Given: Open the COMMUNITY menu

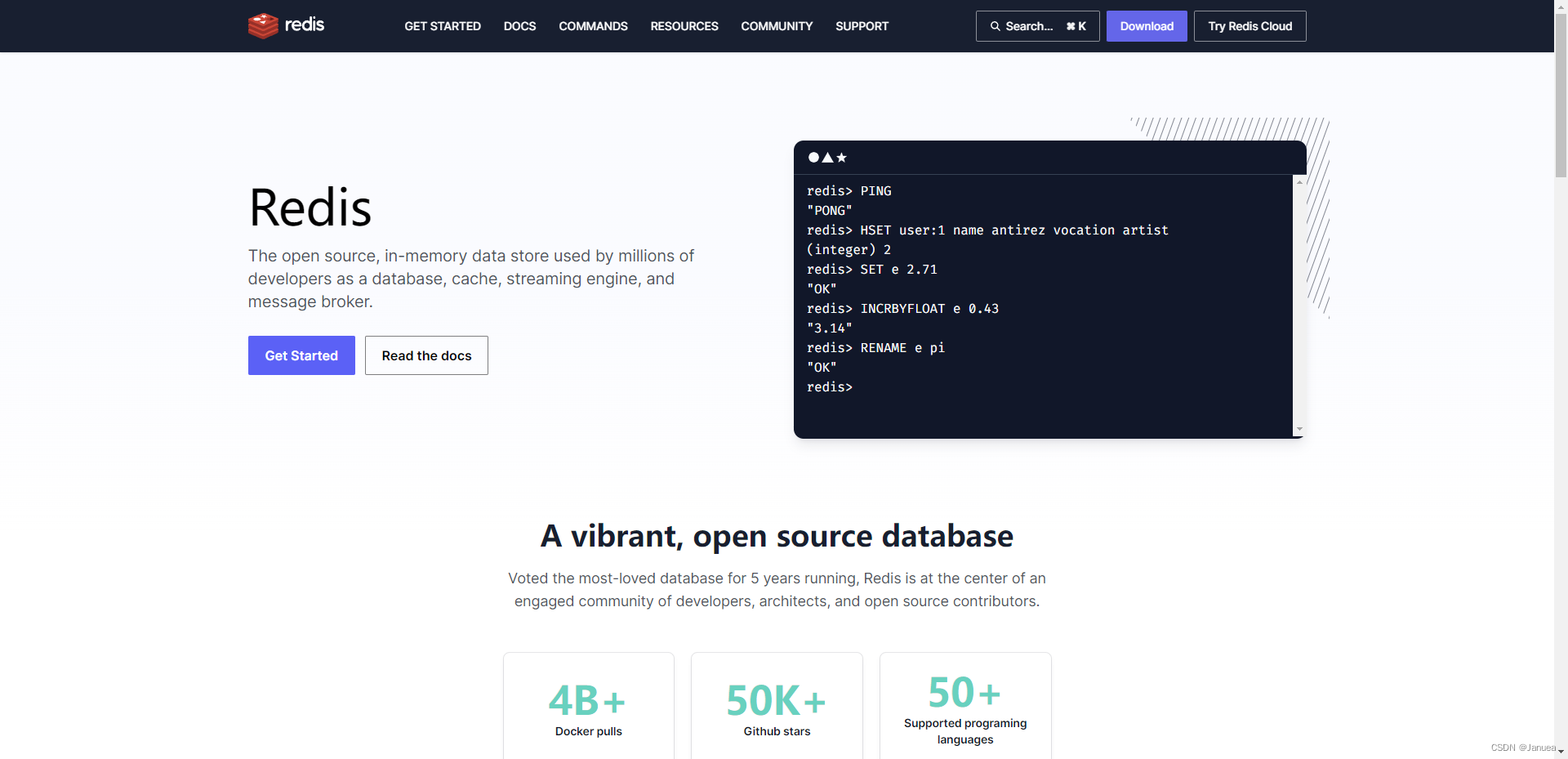Looking at the screenshot, I should click(777, 26).
